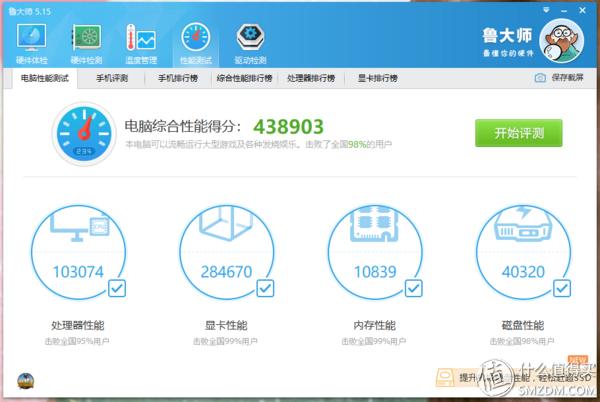The height and width of the screenshot is (402, 600).
Task: Open the 硬件体检 hardware checkup icon
Action: pyautogui.click(x=31, y=43)
